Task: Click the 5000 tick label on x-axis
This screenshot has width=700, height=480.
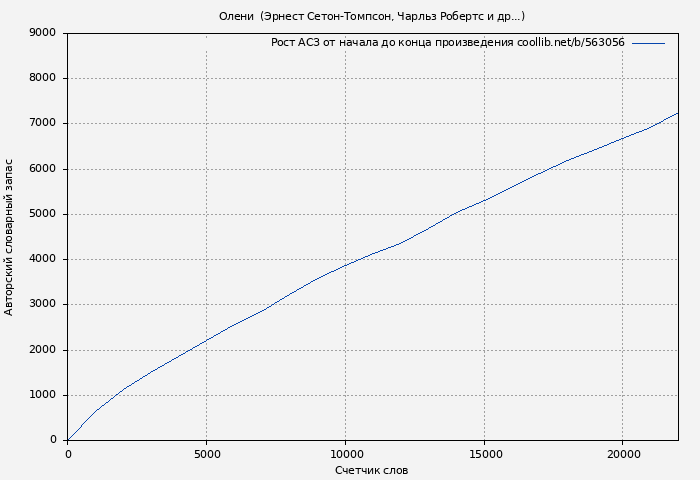Action: click(206, 453)
